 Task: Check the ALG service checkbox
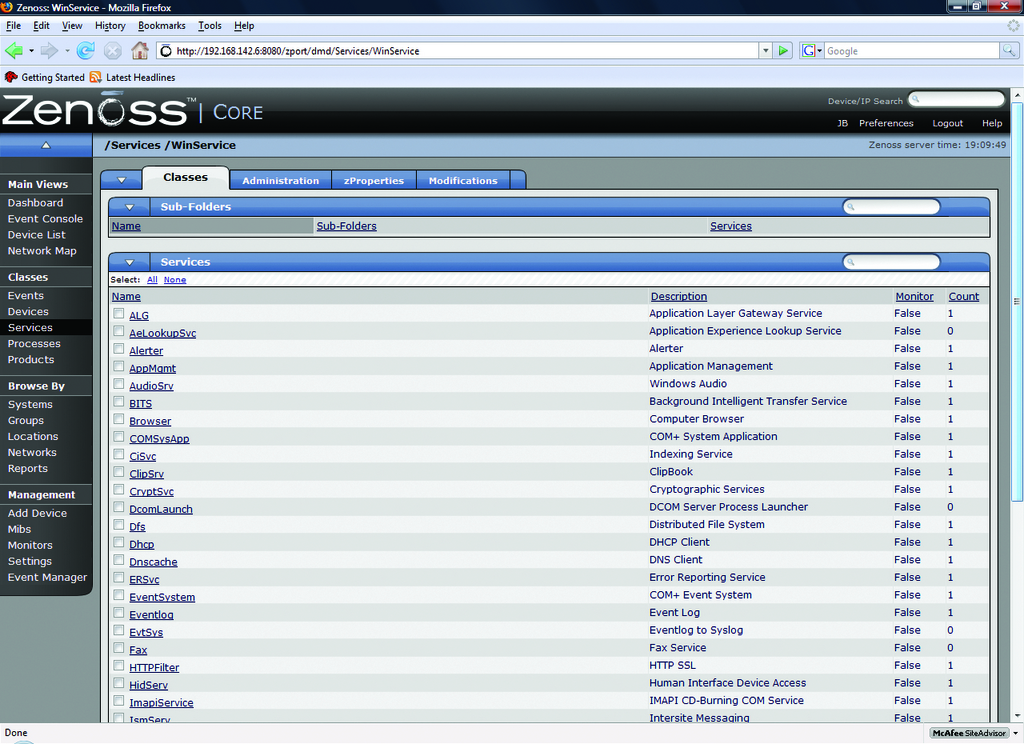coord(119,314)
